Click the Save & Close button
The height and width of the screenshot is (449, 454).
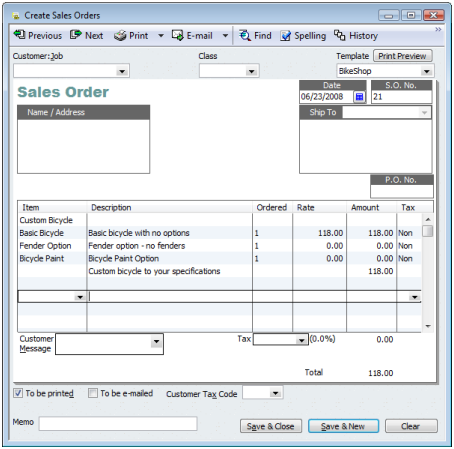point(271,426)
